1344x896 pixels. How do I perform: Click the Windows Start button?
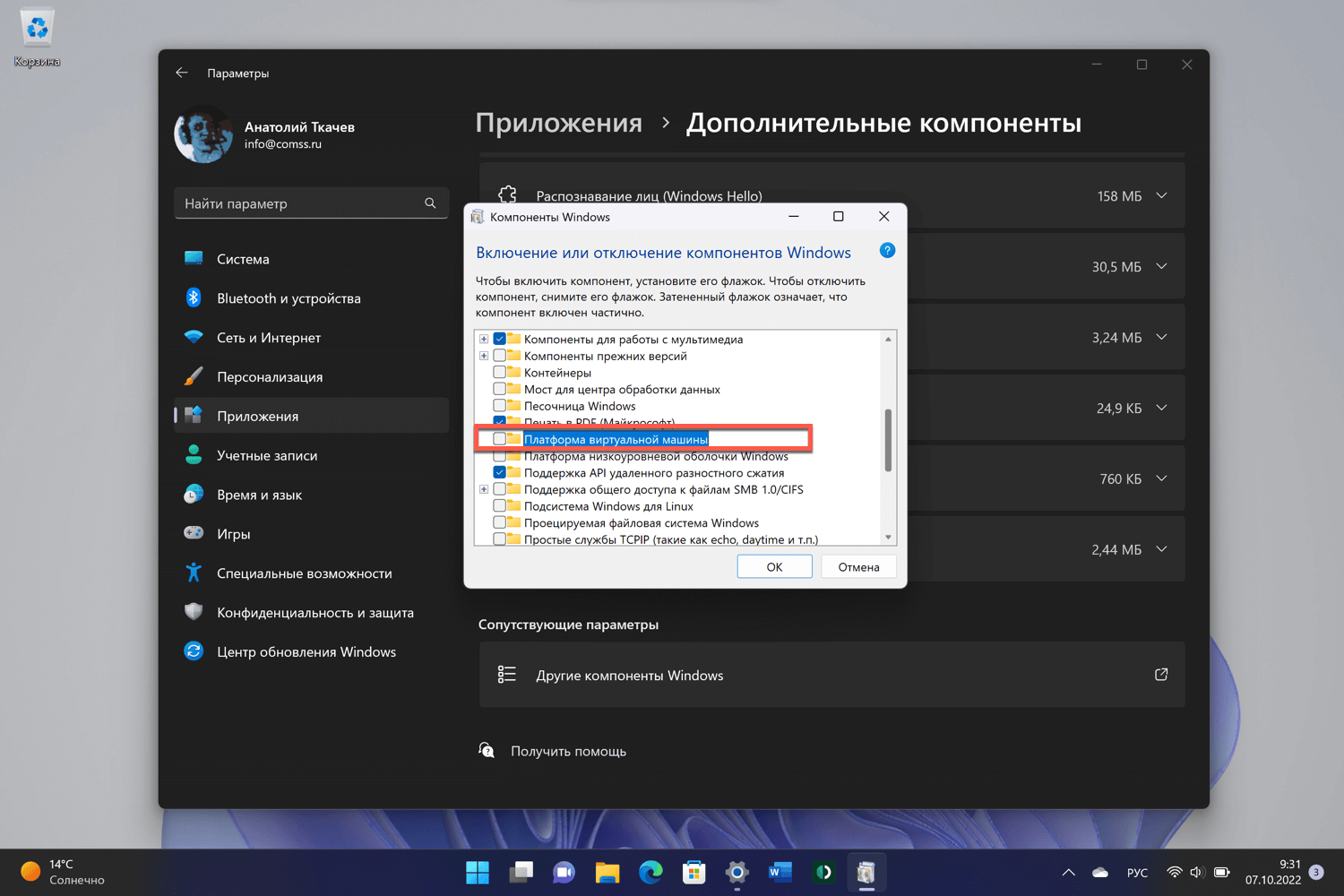478,872
